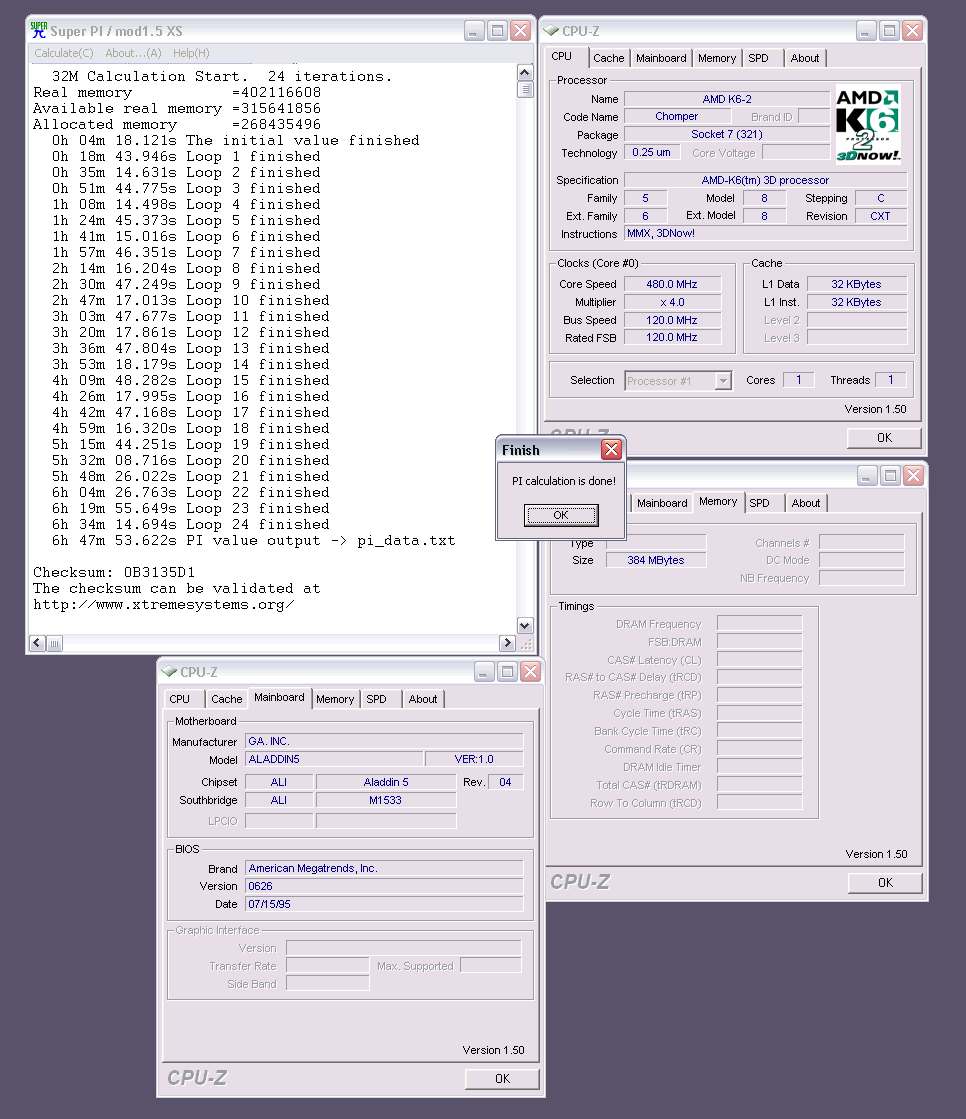This screenshot has width=966, height=1119.
Task: Open the Help(H) menu in Super PI
Action: click(x=191, y=53)
